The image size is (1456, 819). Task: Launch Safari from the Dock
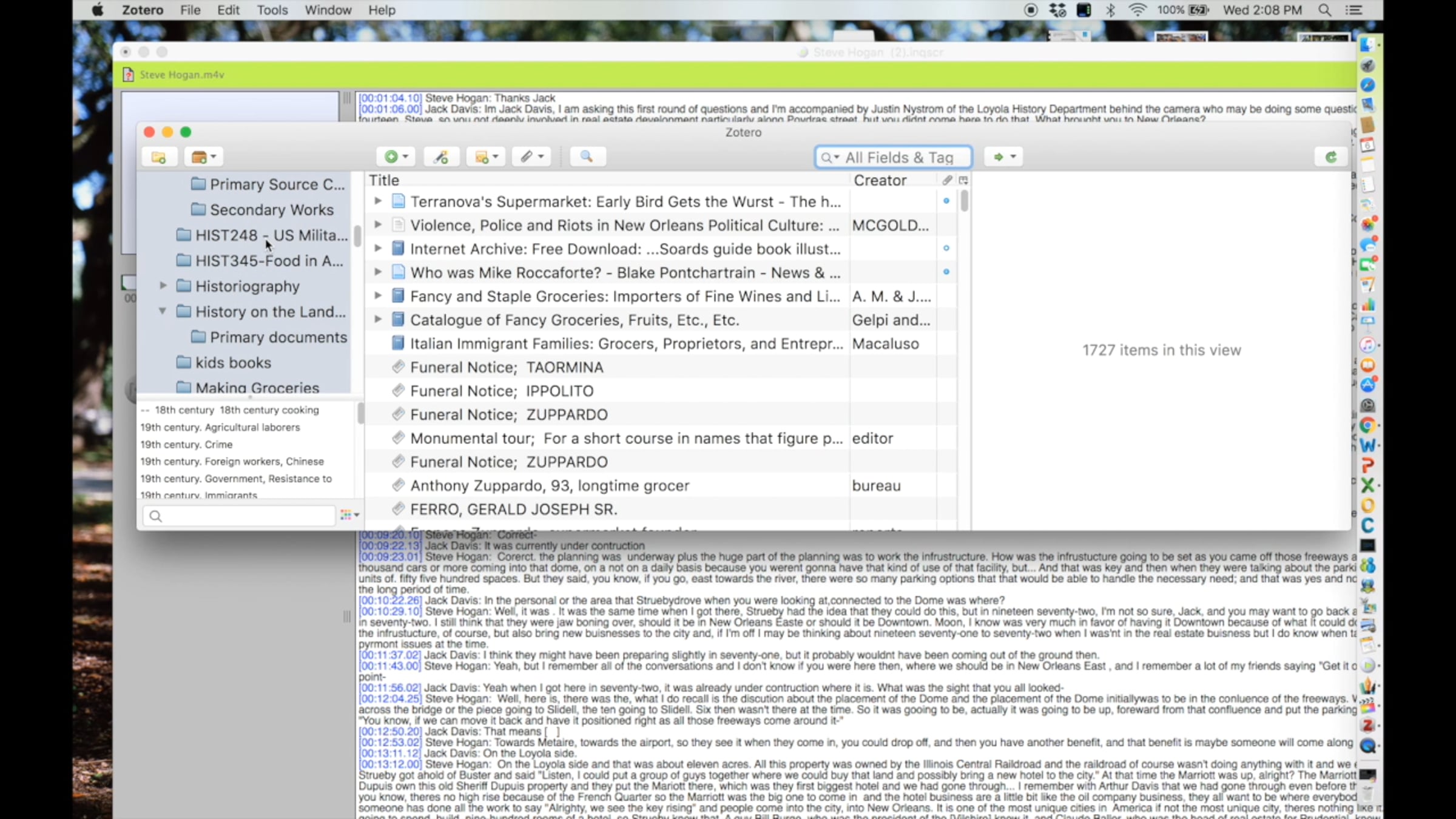tap(1367, 85)
